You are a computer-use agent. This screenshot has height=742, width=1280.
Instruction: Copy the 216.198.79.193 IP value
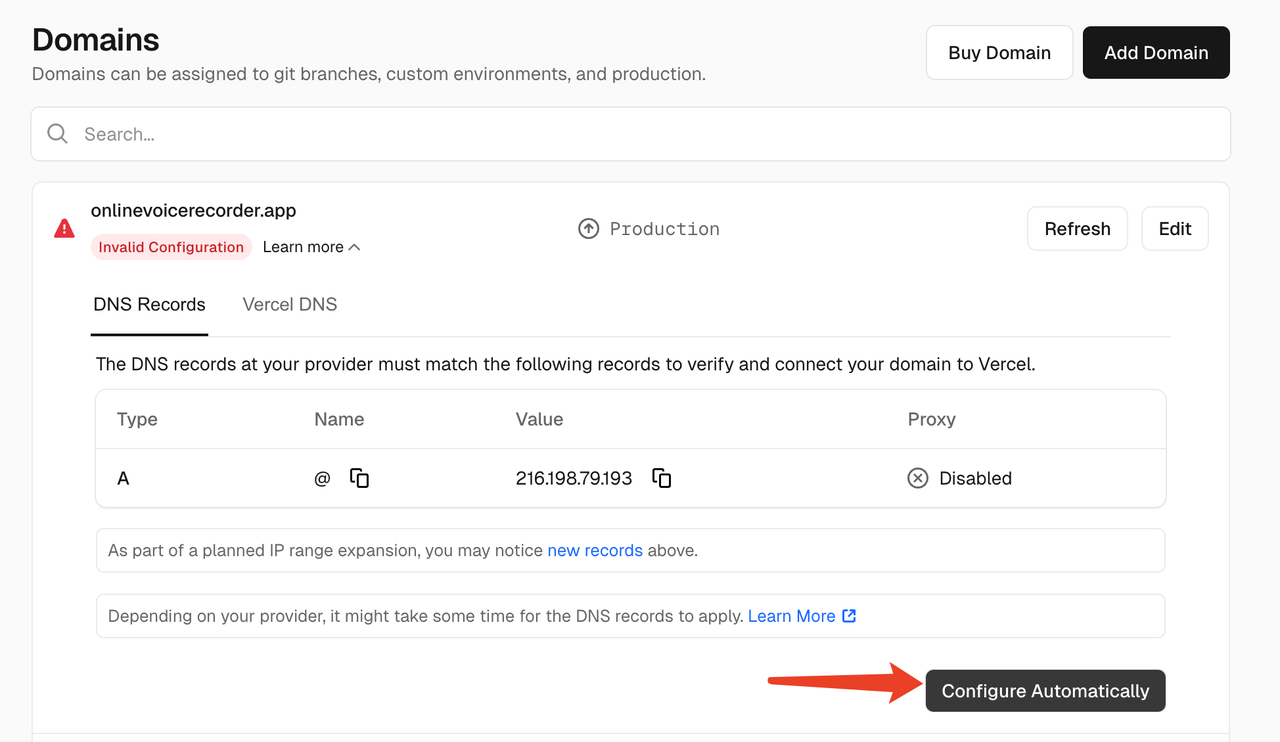(x=661, y=478)
